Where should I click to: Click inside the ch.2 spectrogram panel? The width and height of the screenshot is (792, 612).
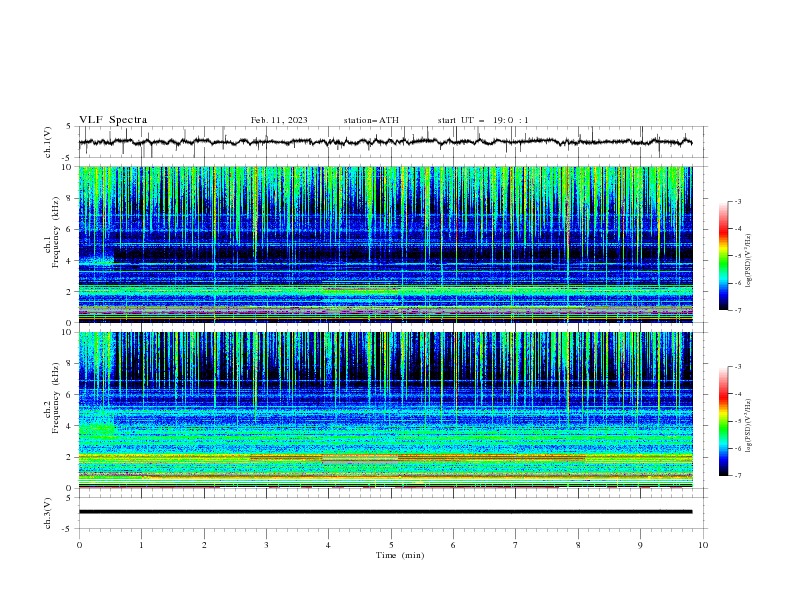coord(385,410)
